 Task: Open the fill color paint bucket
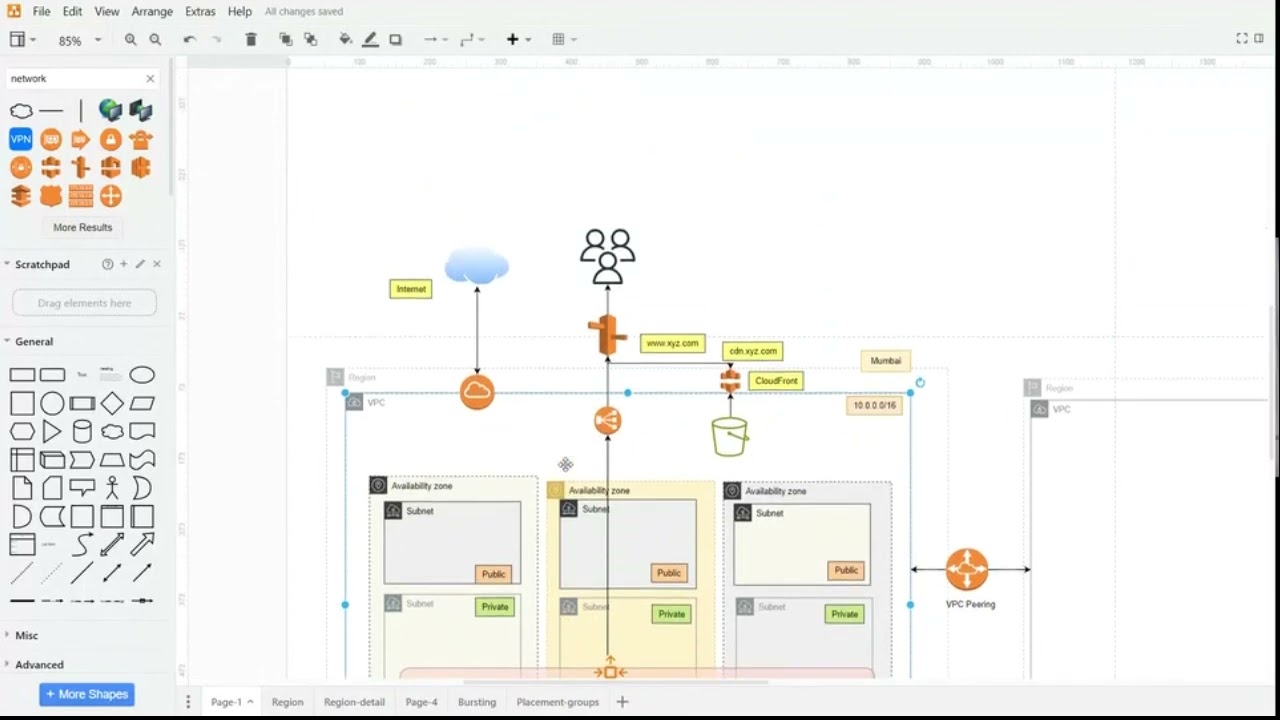click(346, 40)
